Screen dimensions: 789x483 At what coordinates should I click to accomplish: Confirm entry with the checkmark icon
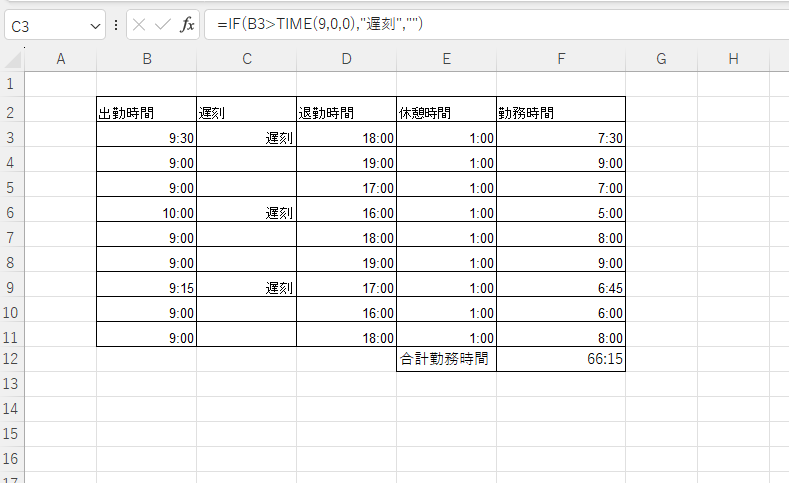click(x=163, y=24)
